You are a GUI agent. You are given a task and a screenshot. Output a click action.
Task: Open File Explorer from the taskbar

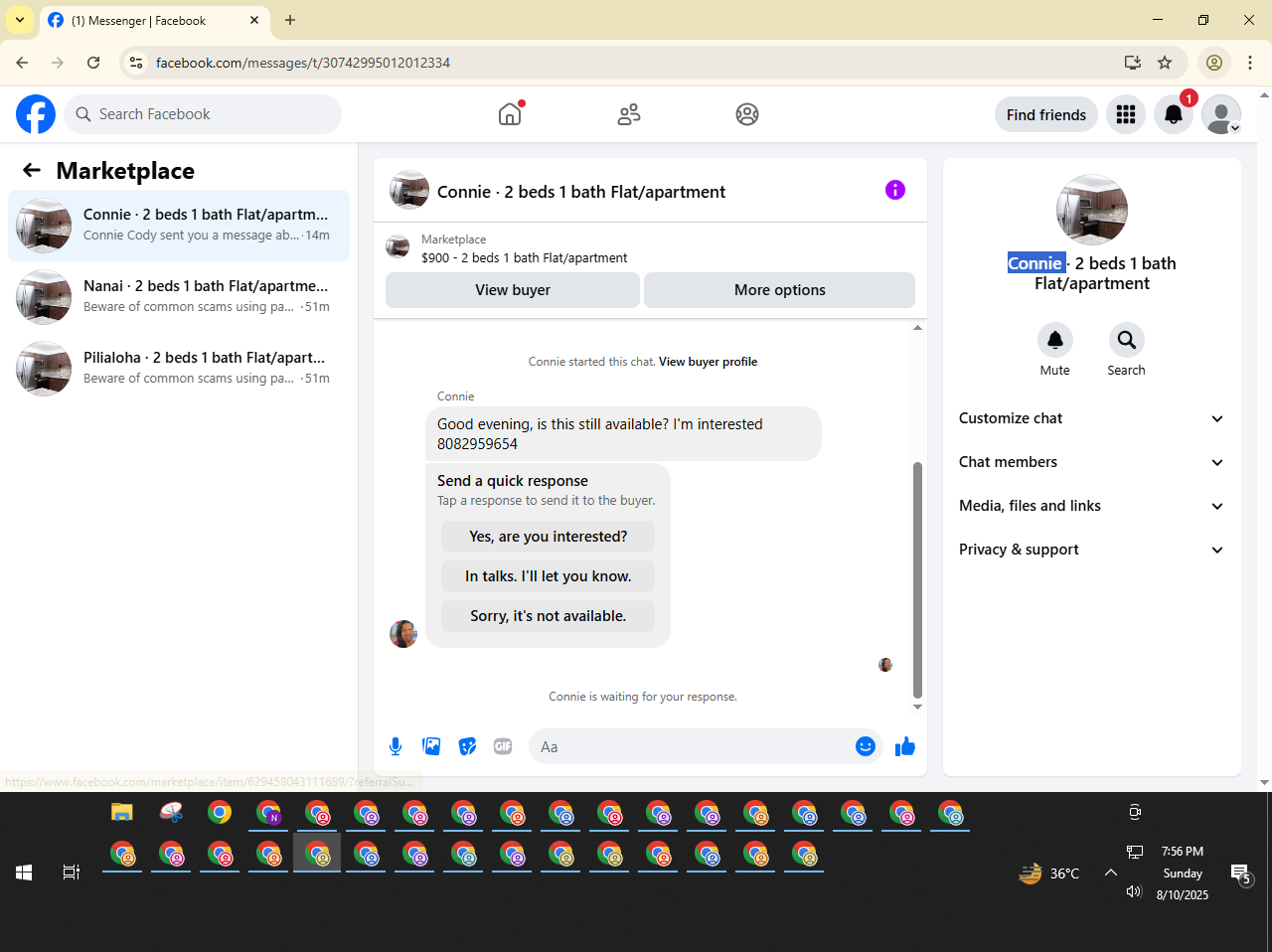click(122, 813)
